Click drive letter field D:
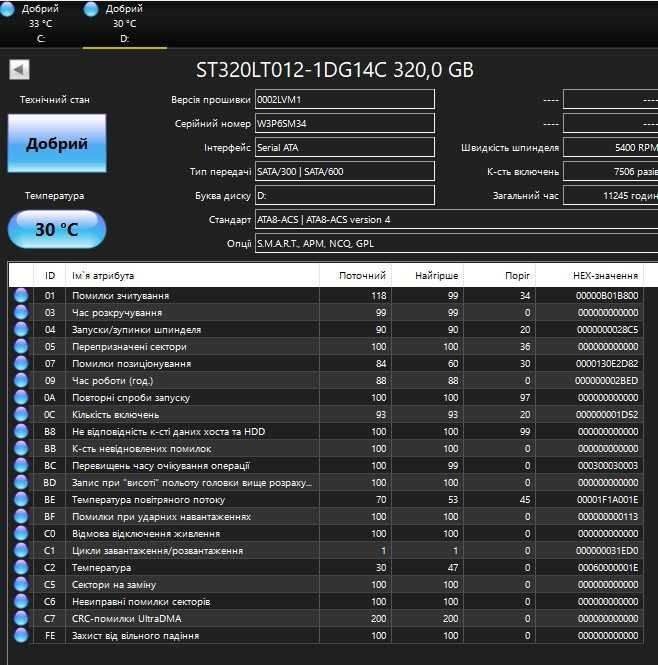Screen dimensions: 658x665 click(x=344, y=196)
